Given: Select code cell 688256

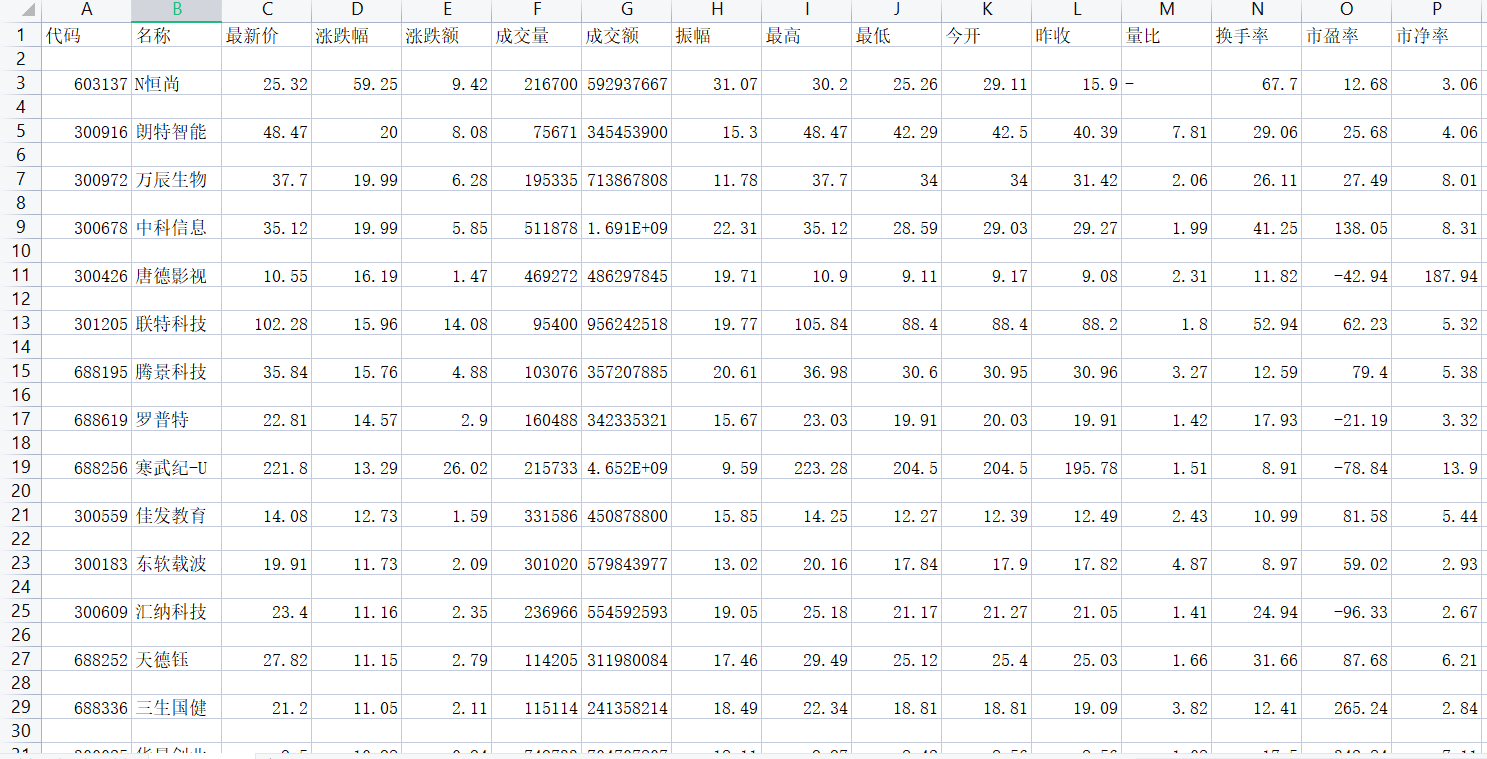Looking at the screenshot, I should [87, 467].
